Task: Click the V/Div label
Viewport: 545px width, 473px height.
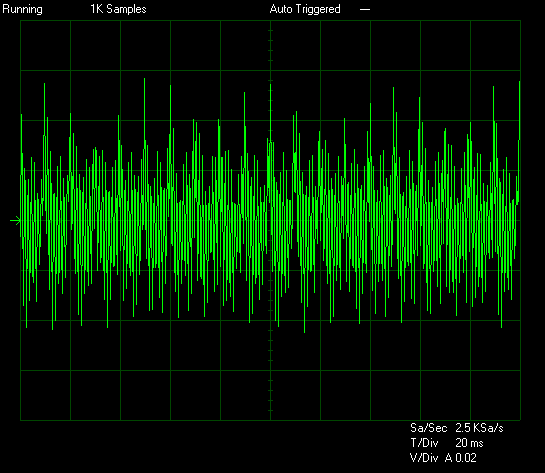Action: tap(424, 458)
